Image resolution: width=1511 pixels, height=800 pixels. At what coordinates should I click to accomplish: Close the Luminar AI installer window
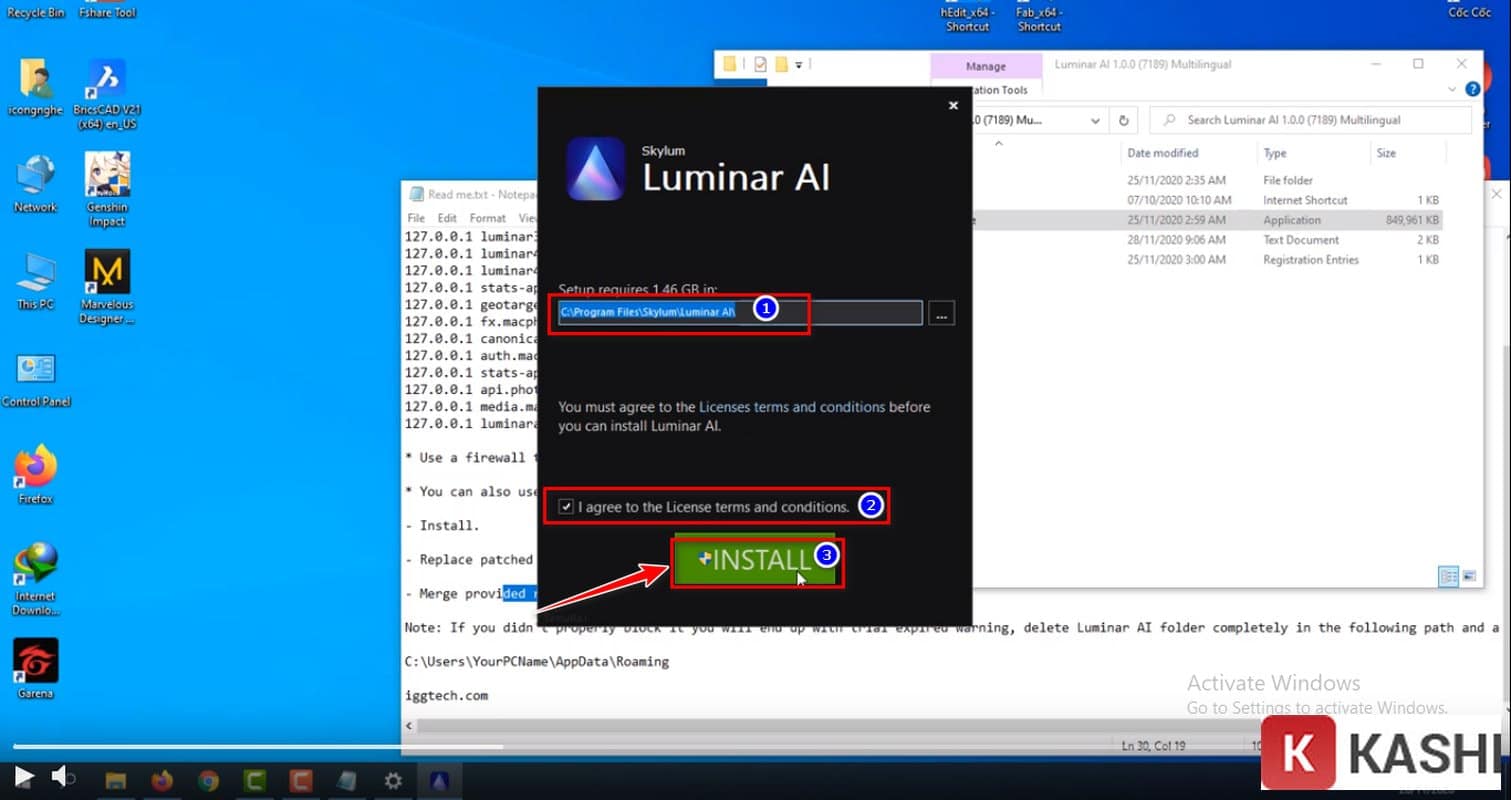tap(953, 105)
